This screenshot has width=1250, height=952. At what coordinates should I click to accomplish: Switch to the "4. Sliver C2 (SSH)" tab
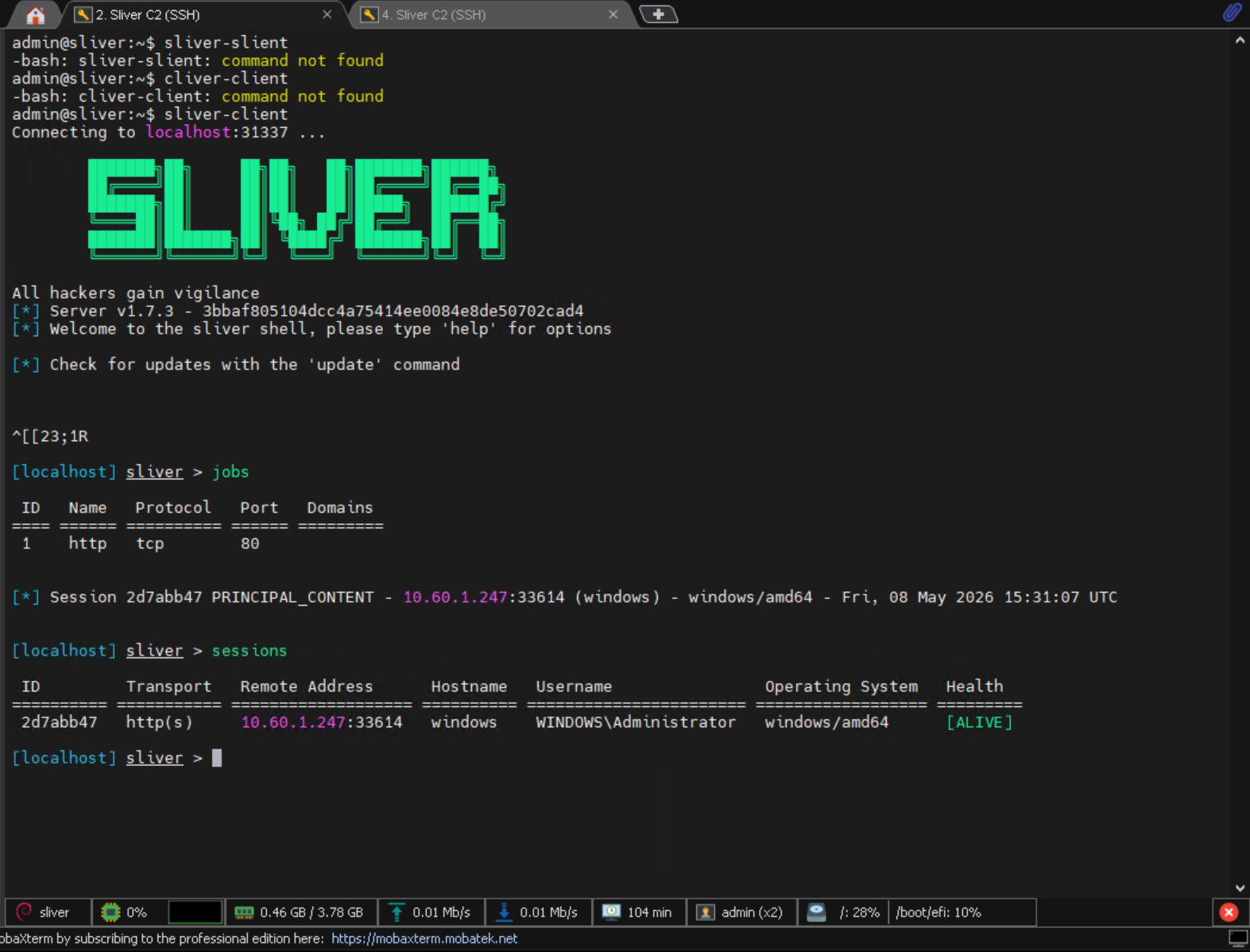[433, 14]
